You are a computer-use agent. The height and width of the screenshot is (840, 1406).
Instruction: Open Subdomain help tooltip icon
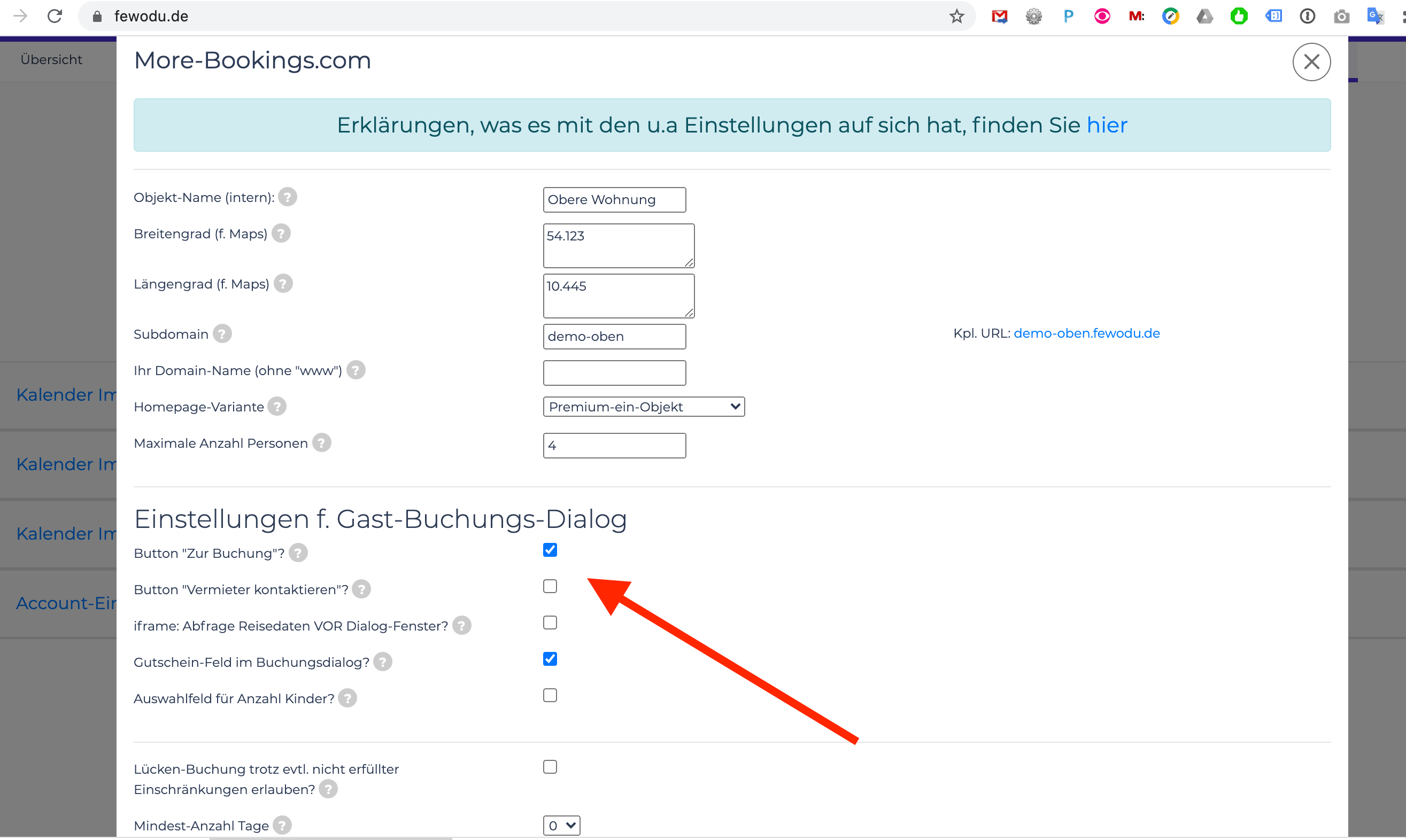(x=222, y=334)
